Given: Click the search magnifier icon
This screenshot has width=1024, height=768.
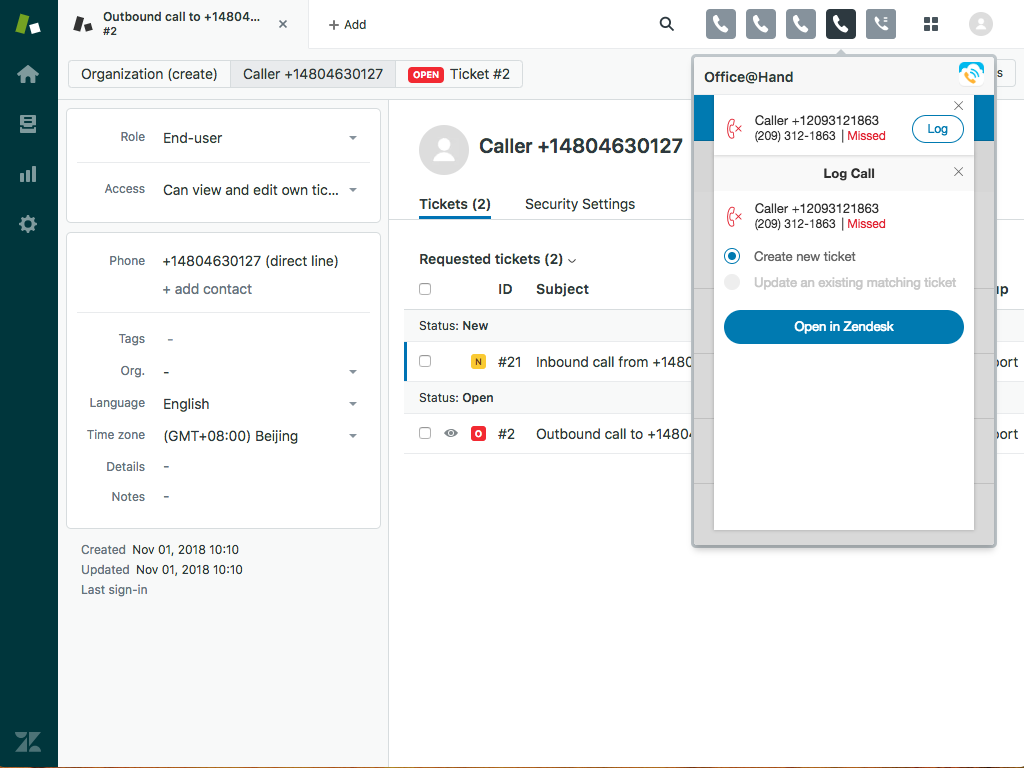Looking at the screenshot, I should [667, 24].
